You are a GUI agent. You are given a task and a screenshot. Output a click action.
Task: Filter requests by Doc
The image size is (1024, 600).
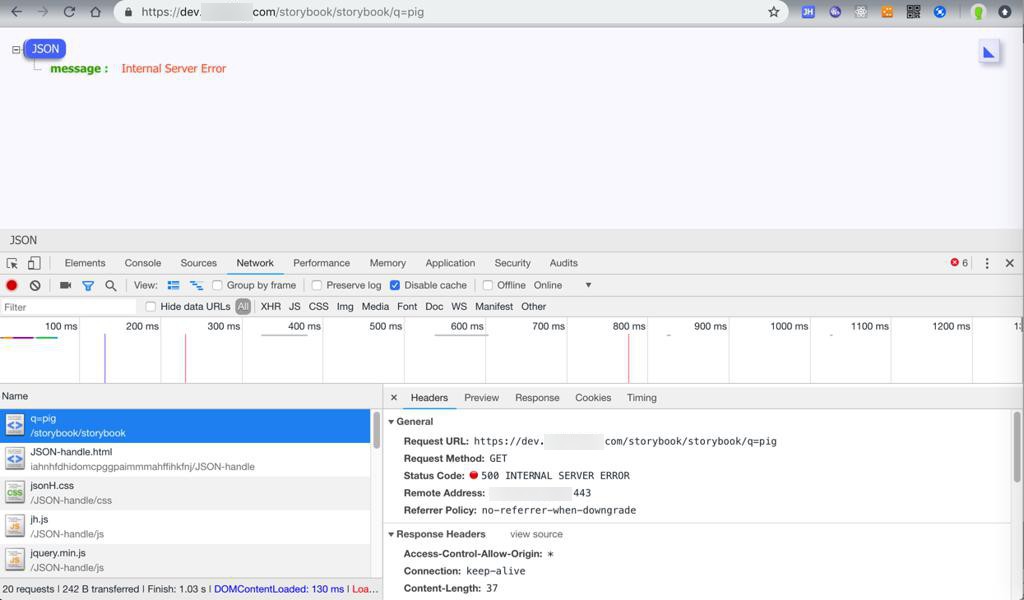[434, 306]
